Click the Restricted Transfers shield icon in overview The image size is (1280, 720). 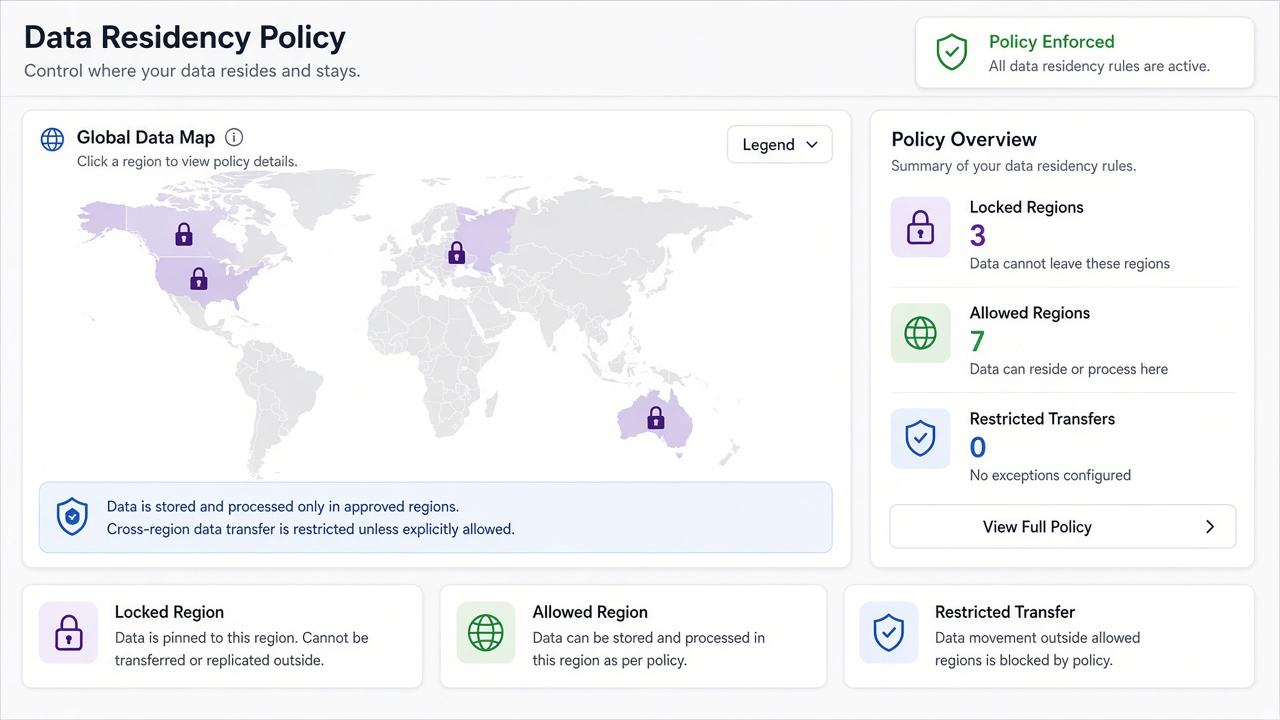(x=920, y=438)
